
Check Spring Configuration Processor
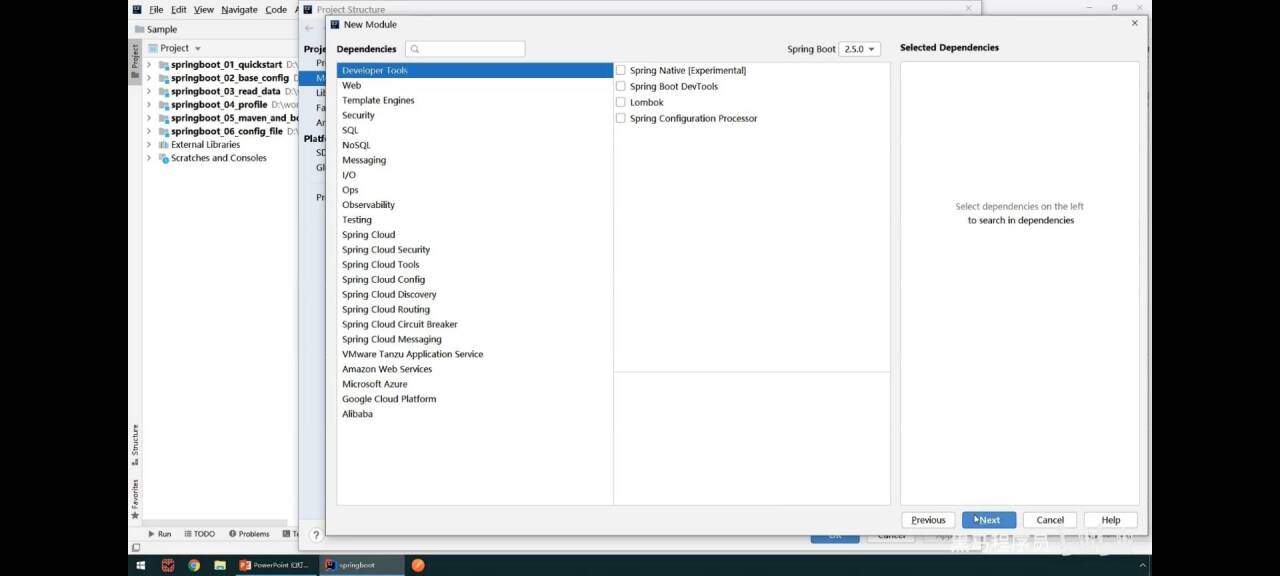[621, 118]
